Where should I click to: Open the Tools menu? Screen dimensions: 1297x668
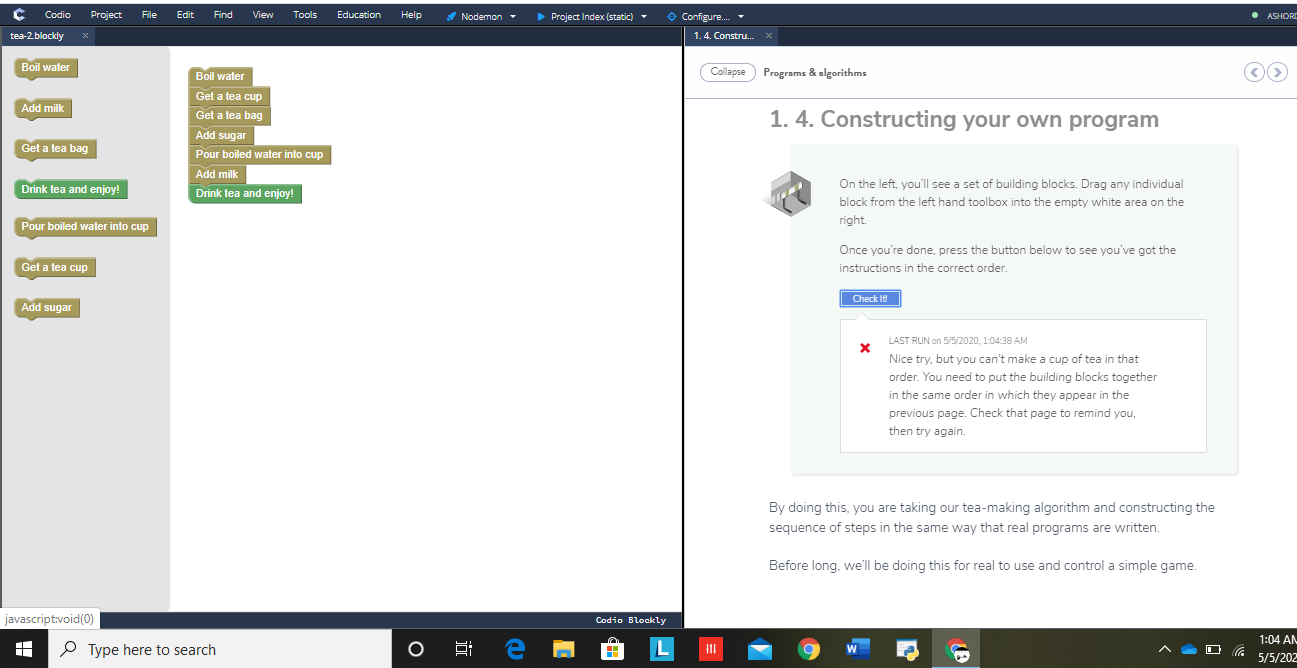[x=305, y=14]
